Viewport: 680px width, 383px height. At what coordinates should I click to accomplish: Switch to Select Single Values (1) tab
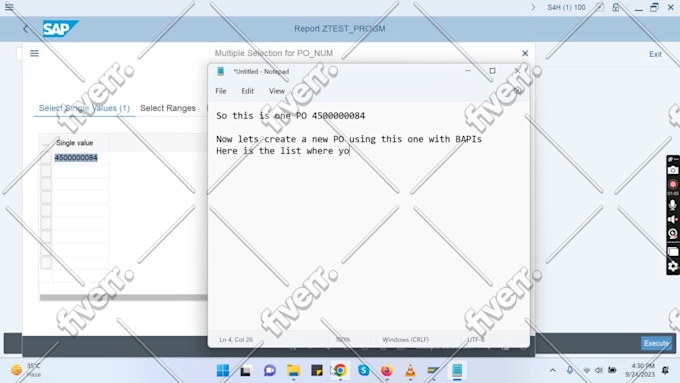(x=84, y=108)
